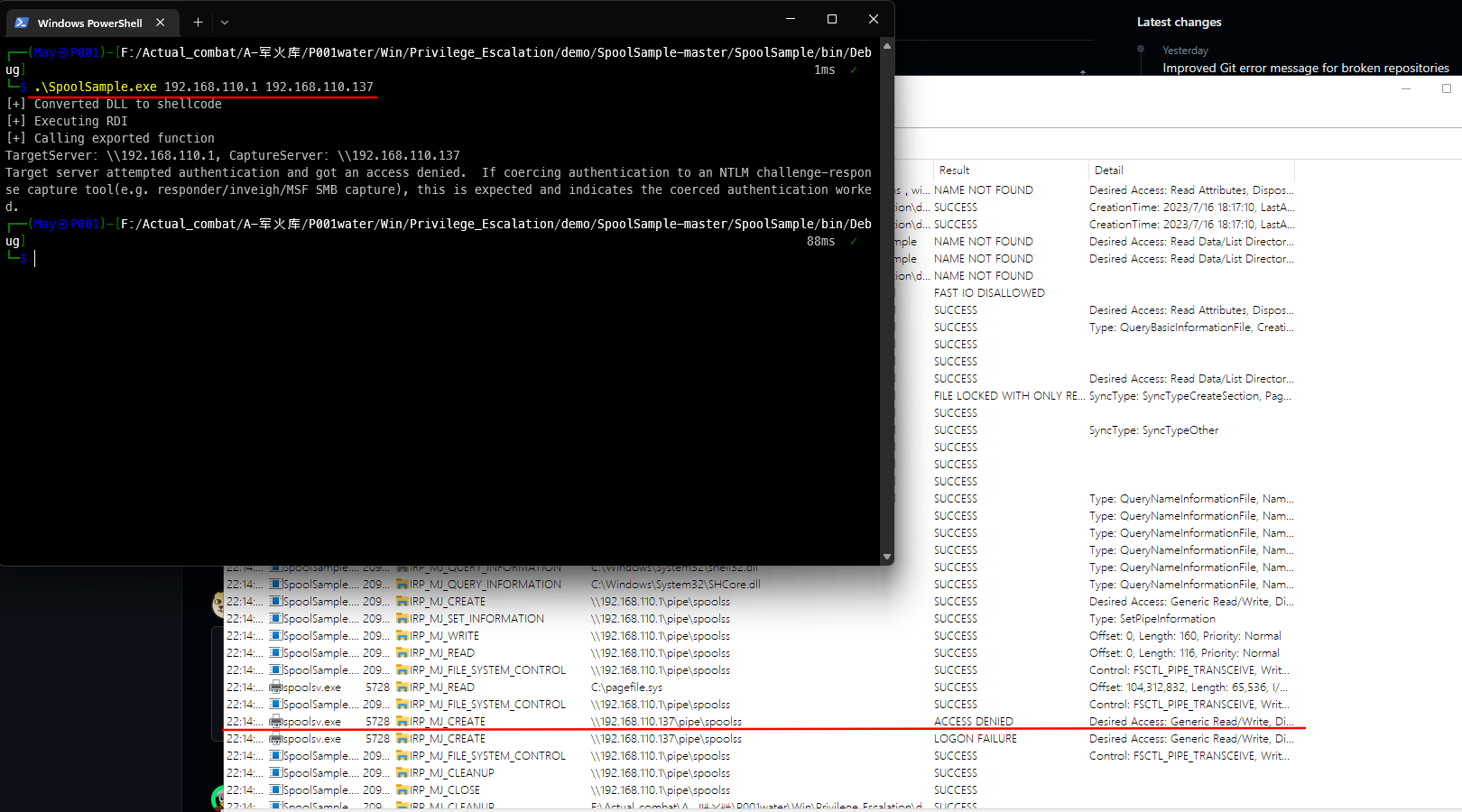Open a new terminal tab with plus
Image resolution: width=1462 pixels, height=812 pixels.
point(198,23)
